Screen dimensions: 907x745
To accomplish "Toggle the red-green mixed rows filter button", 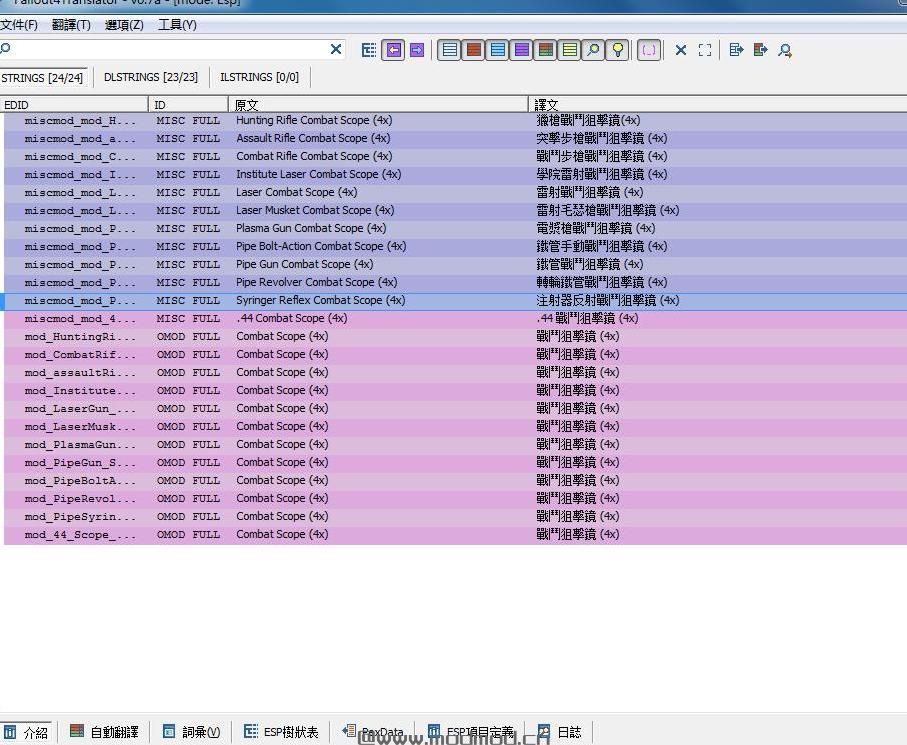I will point(545,50).
